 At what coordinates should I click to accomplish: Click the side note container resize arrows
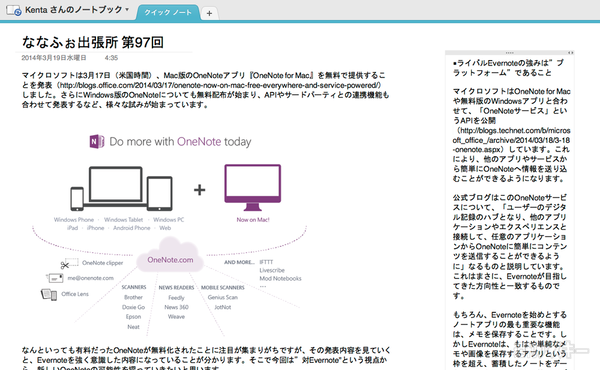[x=570, y=53]
